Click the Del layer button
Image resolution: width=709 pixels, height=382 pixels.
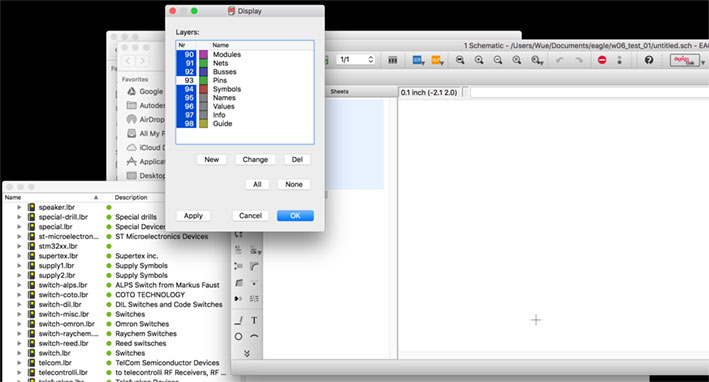(x=297, y=160)
